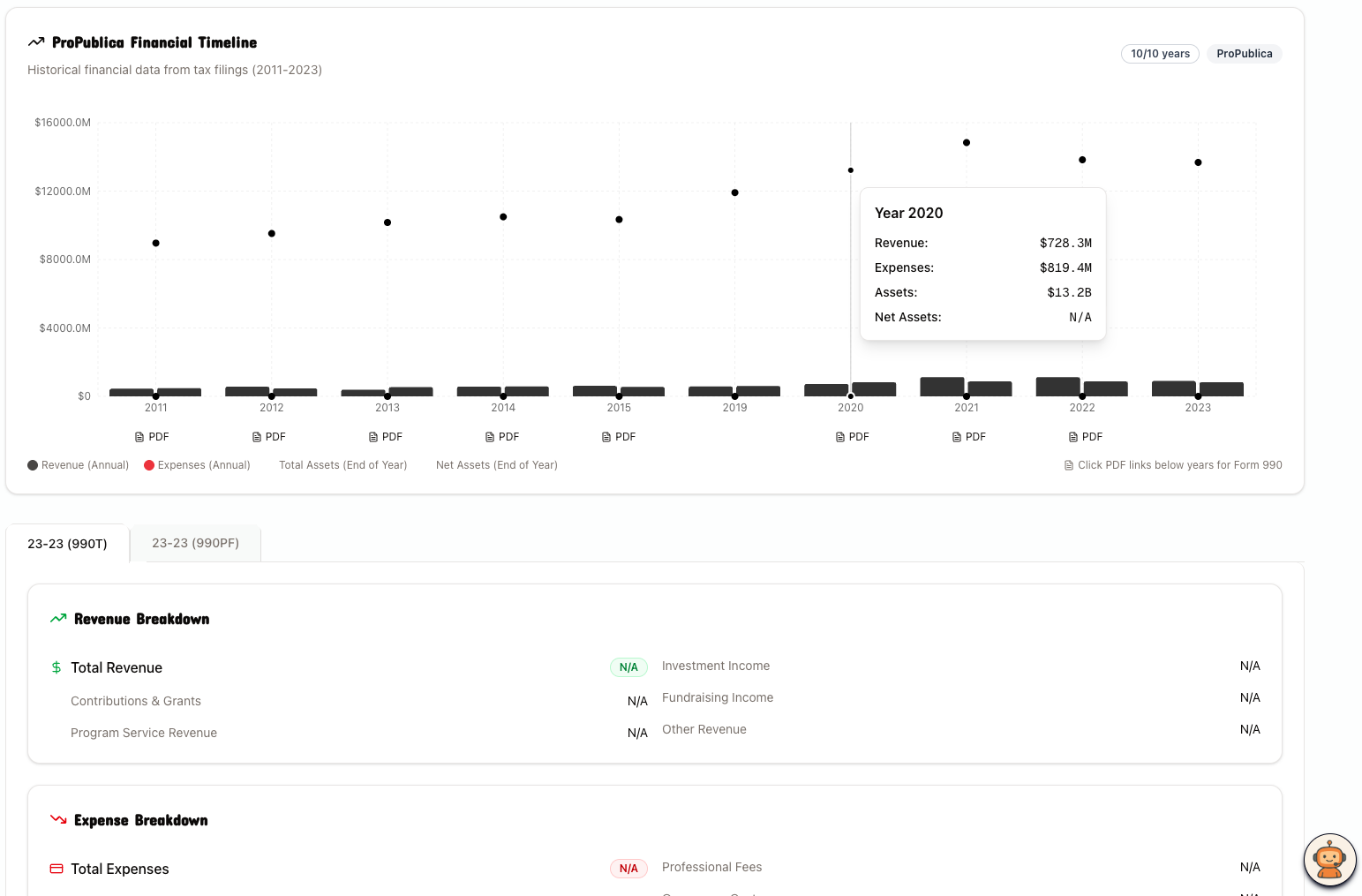Click the Program Service Revenue row label
The width and height of the screenshot is (1362, 896).
(x=144, y=733)
